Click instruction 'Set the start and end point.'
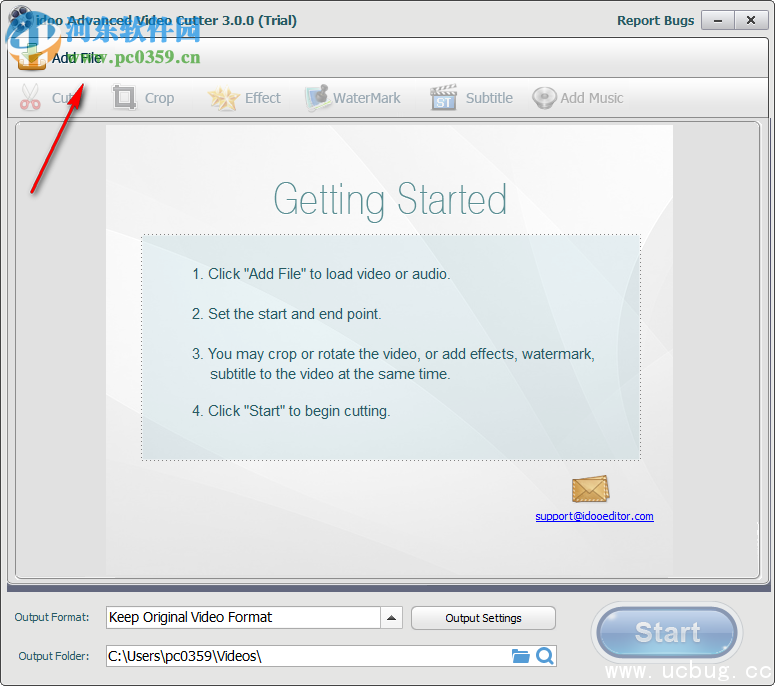775x686 pixels. [287, 314]
